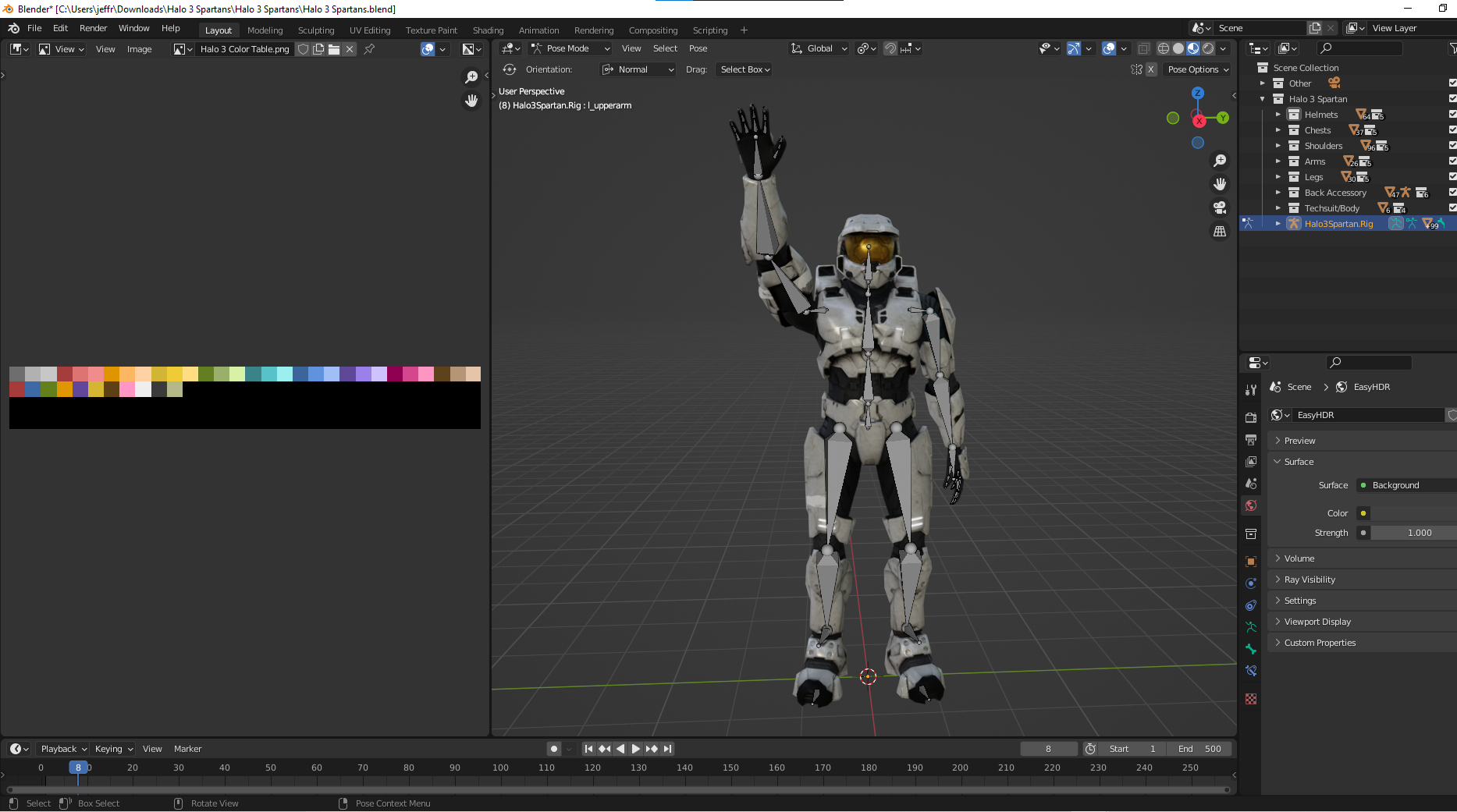Click the Strength 1.000 slider
Image resolution: width=1457 pixels, height=812 pixels.
(x=1414, y=533)
